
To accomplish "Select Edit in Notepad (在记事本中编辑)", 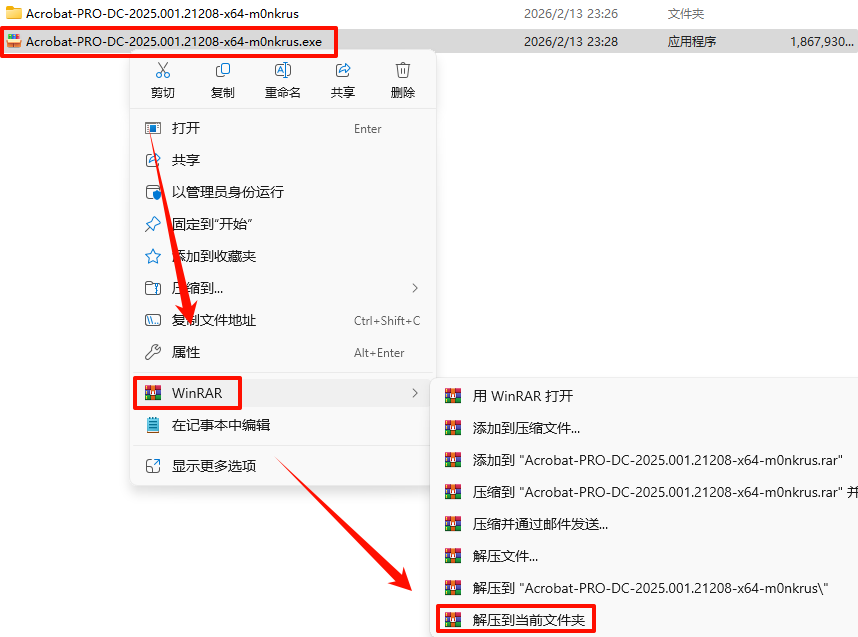I will pyautogui.click(x=283, y=425).
